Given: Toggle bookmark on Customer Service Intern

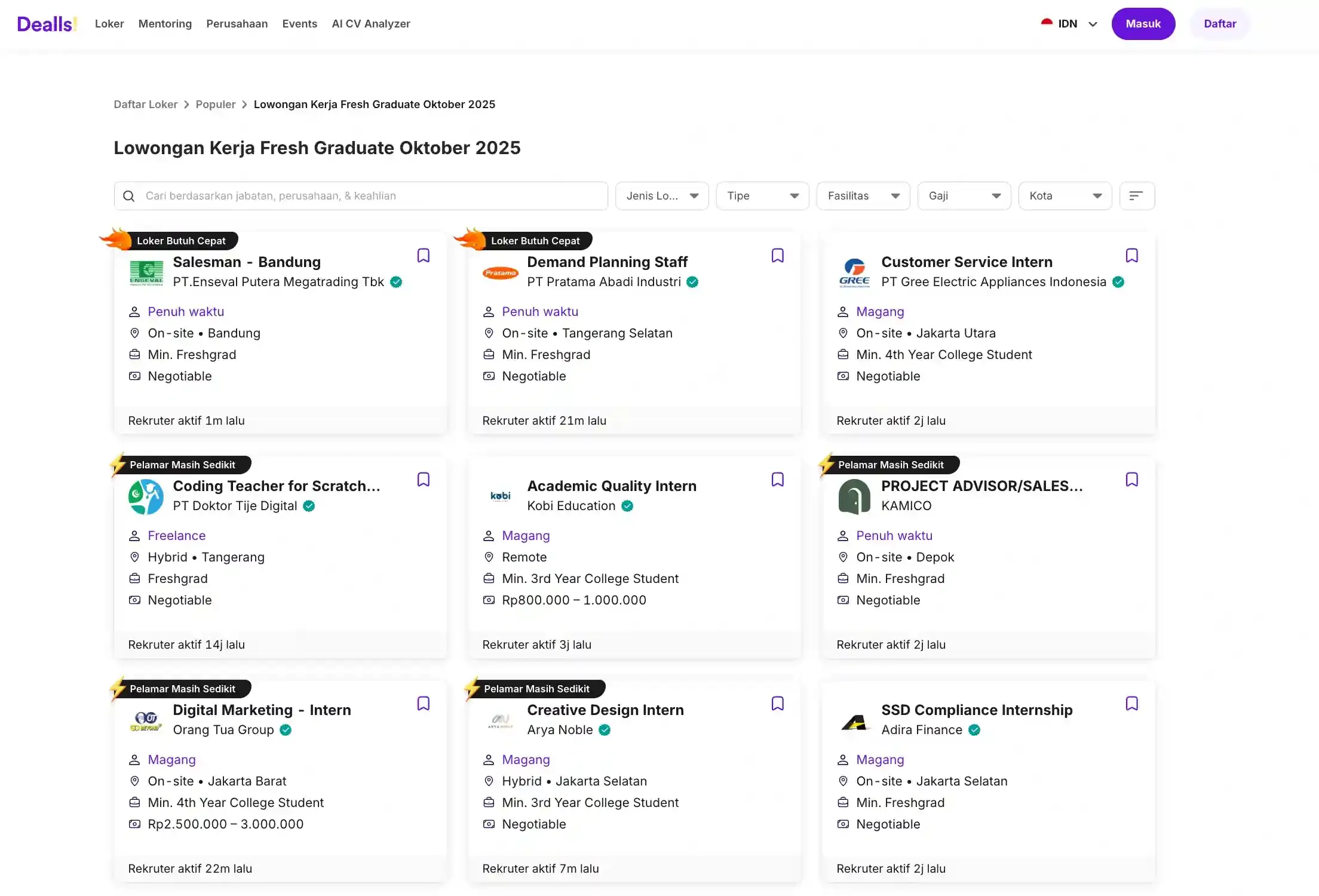Looking at the screenshot, I should pyautogui.click(x=1131, y=256).
